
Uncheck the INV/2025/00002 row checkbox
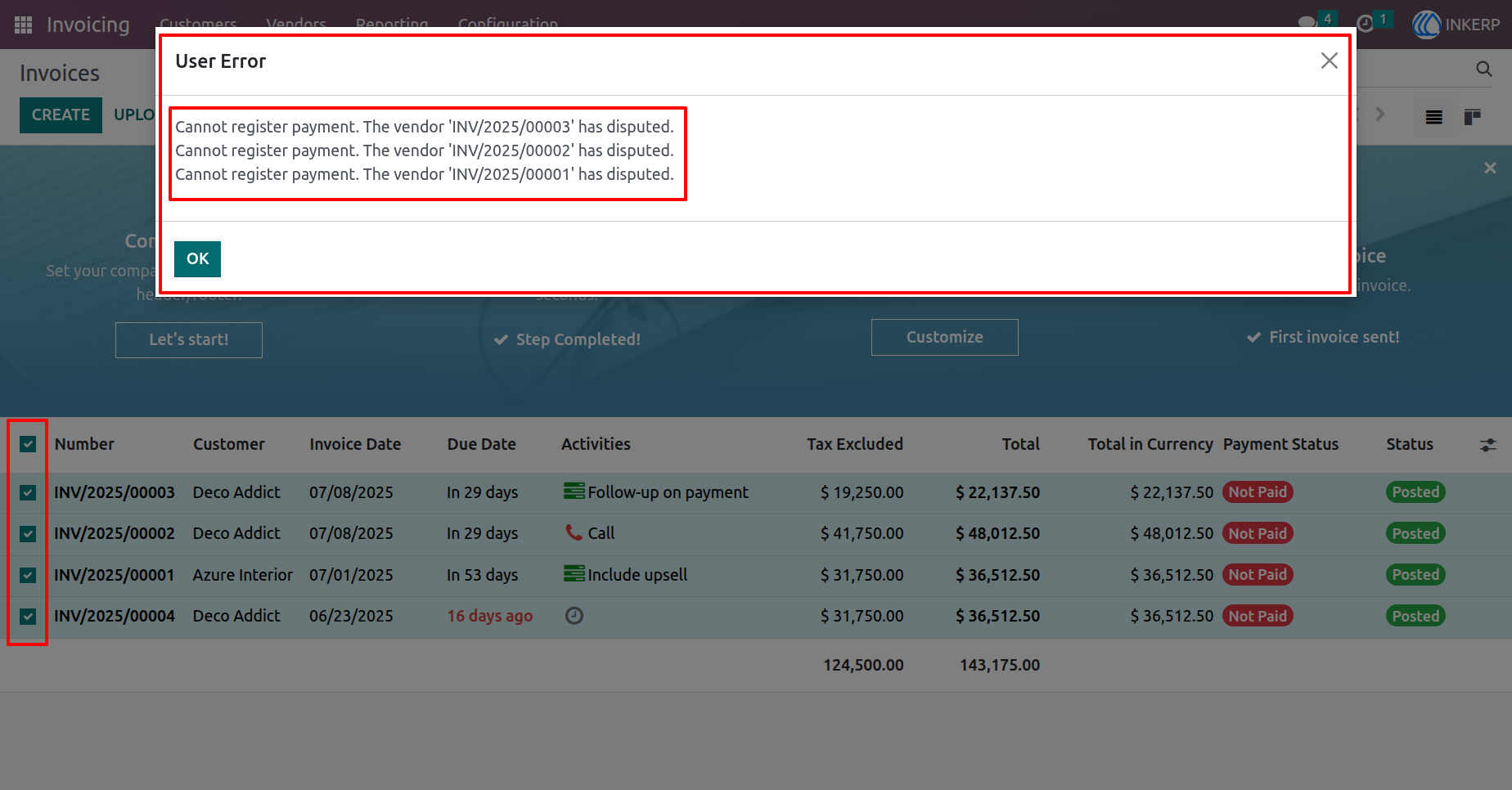click(x=28, y=534)
